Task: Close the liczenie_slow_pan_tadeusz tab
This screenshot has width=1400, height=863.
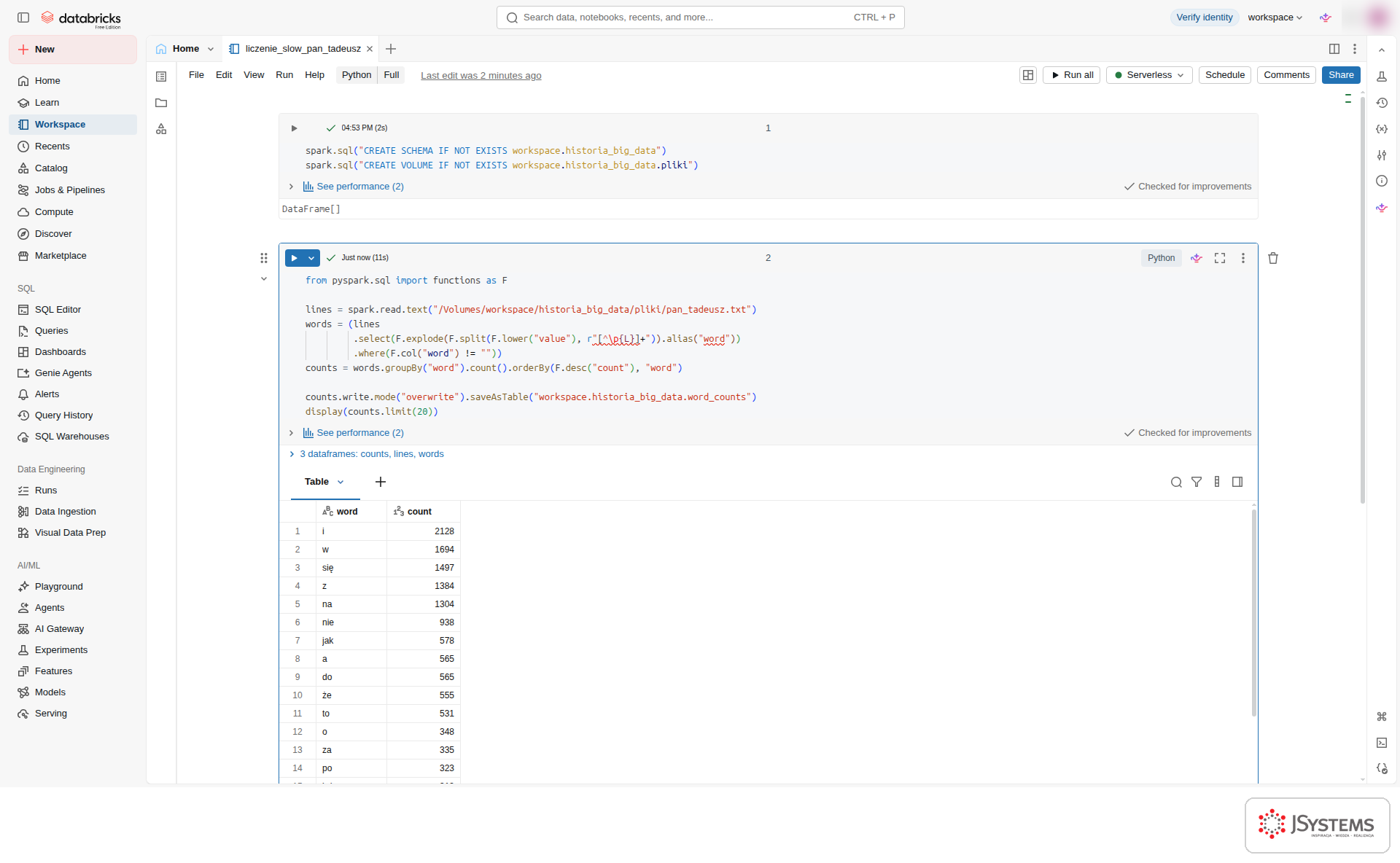Action: (x=370, y=49)
